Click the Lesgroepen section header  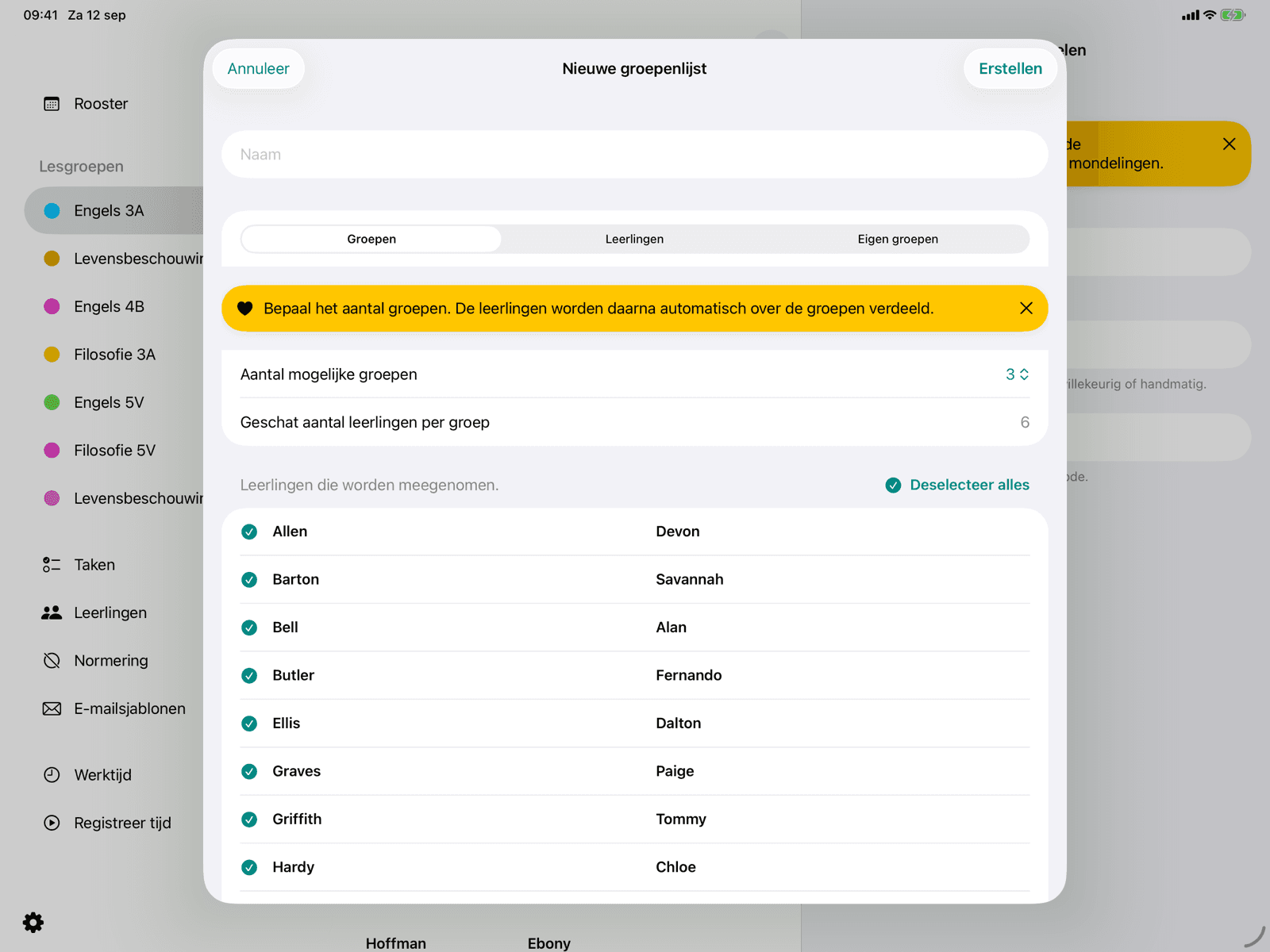click(x=81, y=167)
